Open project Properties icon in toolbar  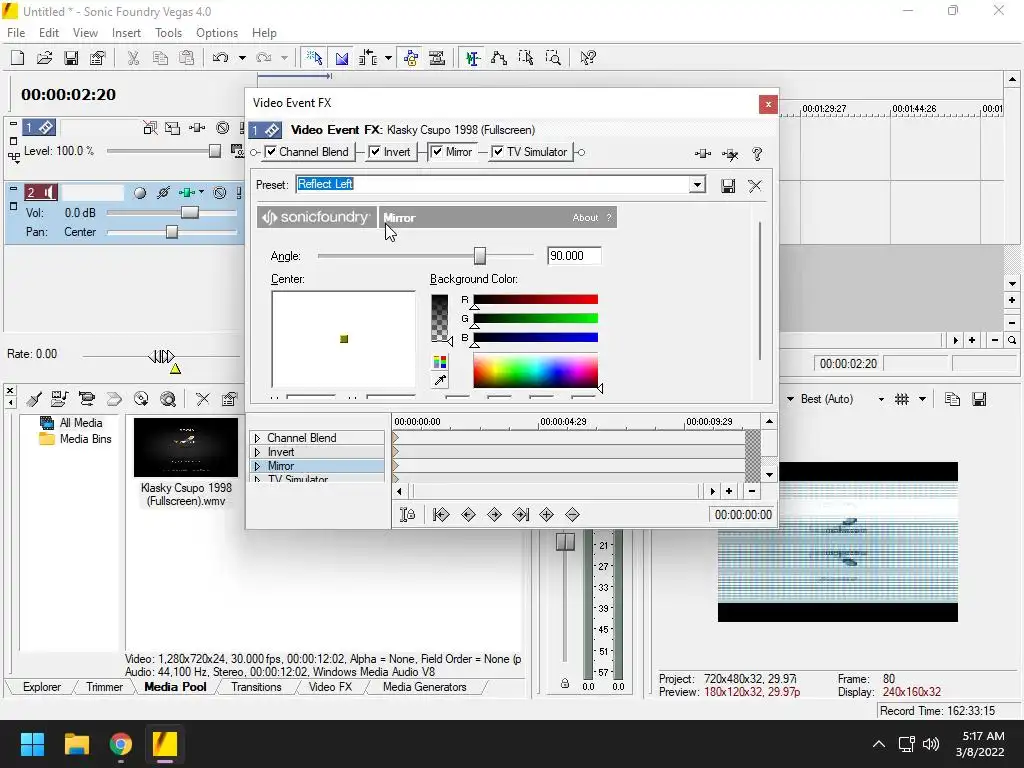click(98, 58)
